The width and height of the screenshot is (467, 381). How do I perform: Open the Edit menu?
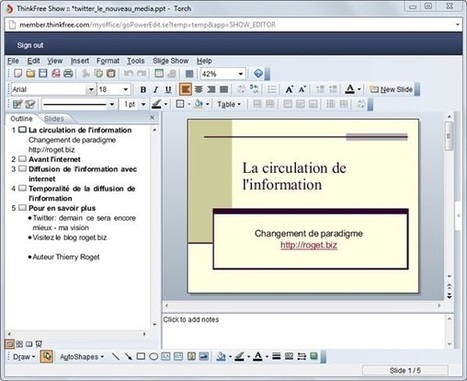33,61
